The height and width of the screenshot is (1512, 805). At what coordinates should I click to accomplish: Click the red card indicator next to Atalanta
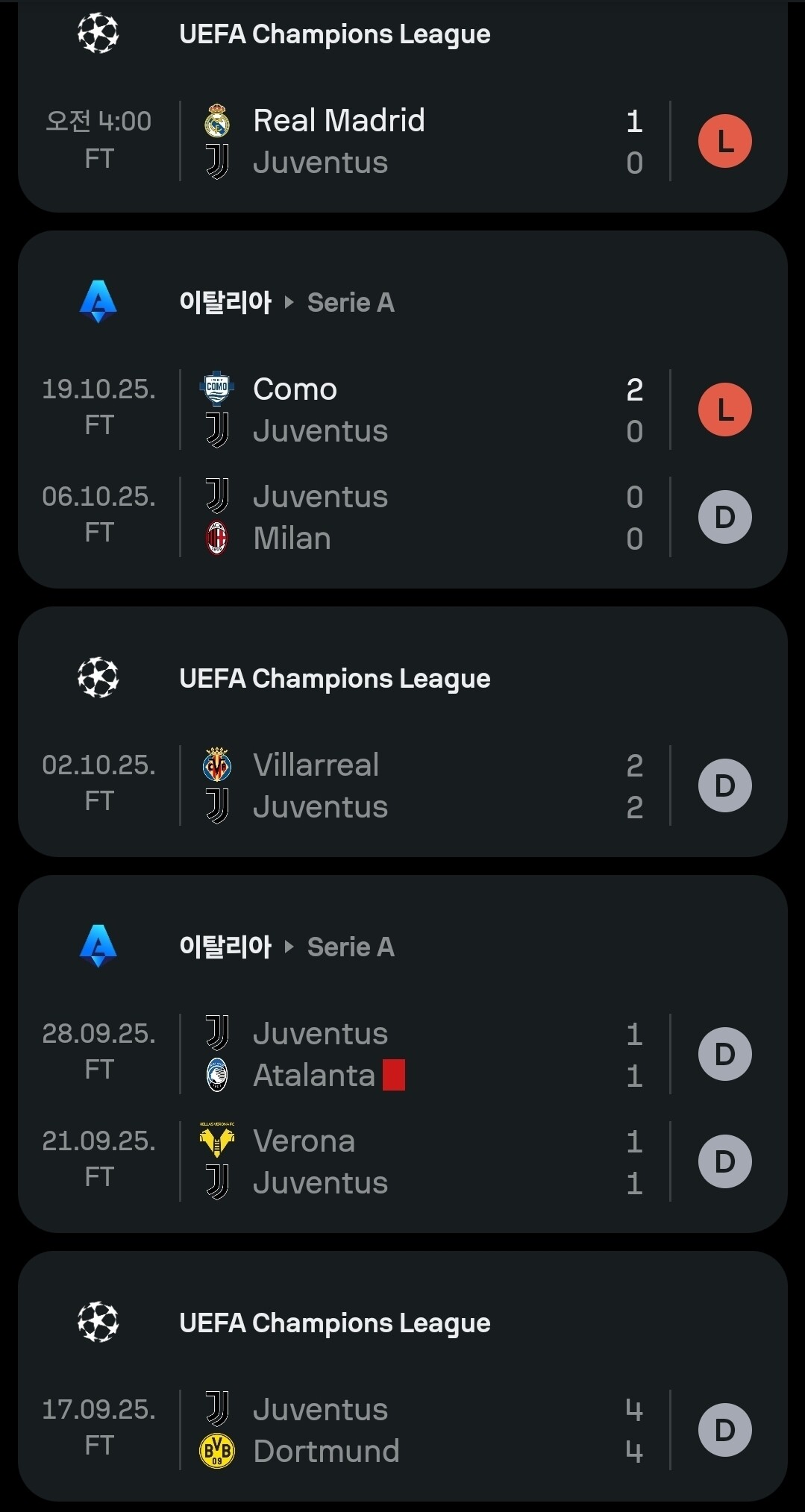pos(394,1075)
